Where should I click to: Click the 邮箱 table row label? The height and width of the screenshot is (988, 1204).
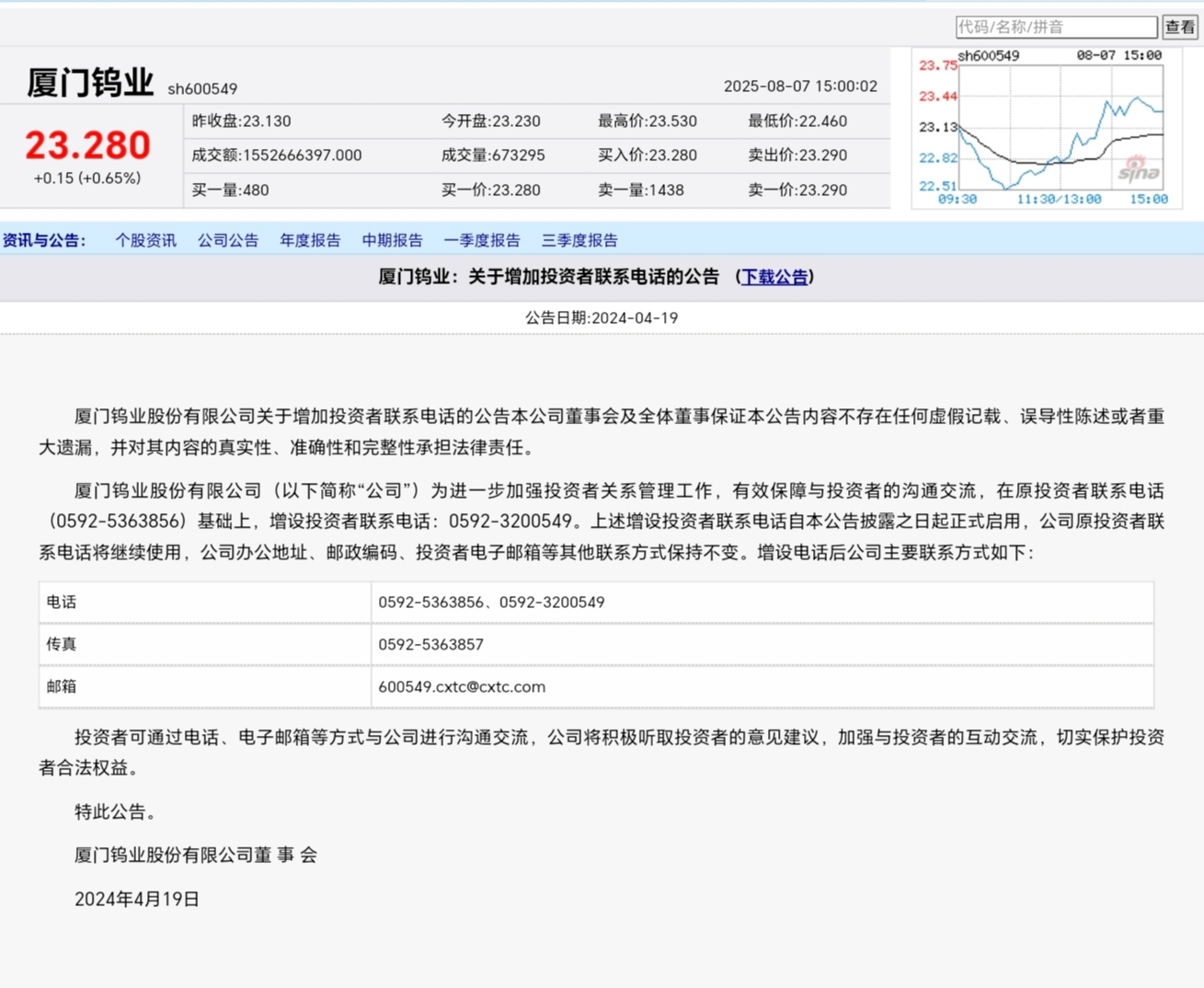pyautogui.click(x=62, y=686)
